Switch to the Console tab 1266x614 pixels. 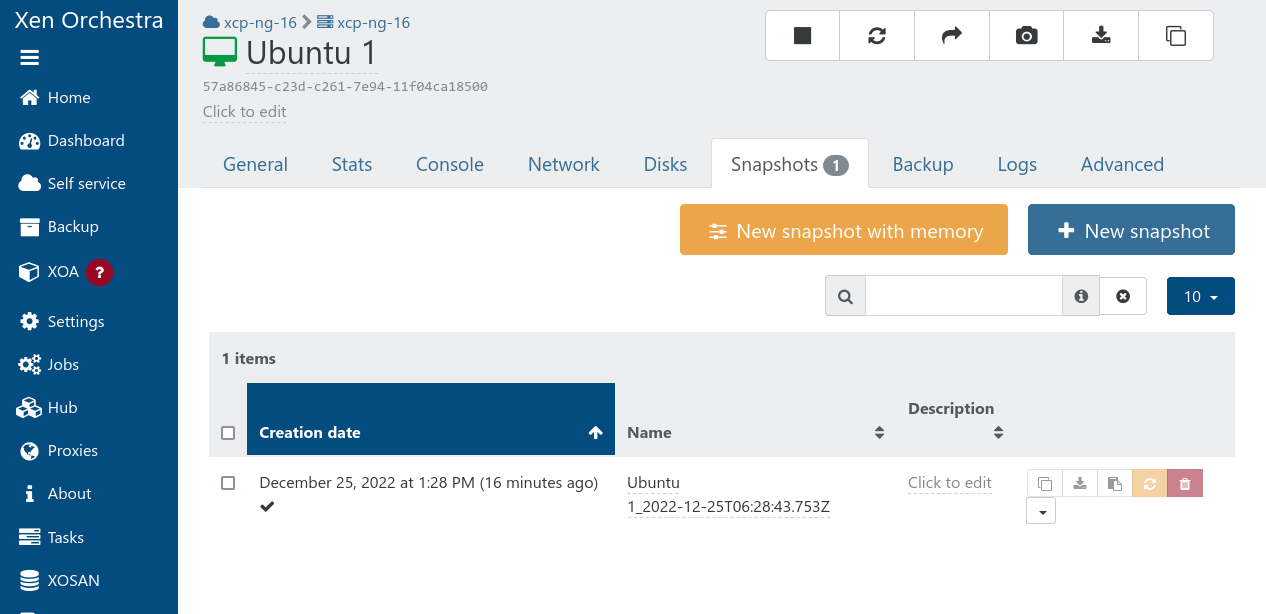point(449,165)
